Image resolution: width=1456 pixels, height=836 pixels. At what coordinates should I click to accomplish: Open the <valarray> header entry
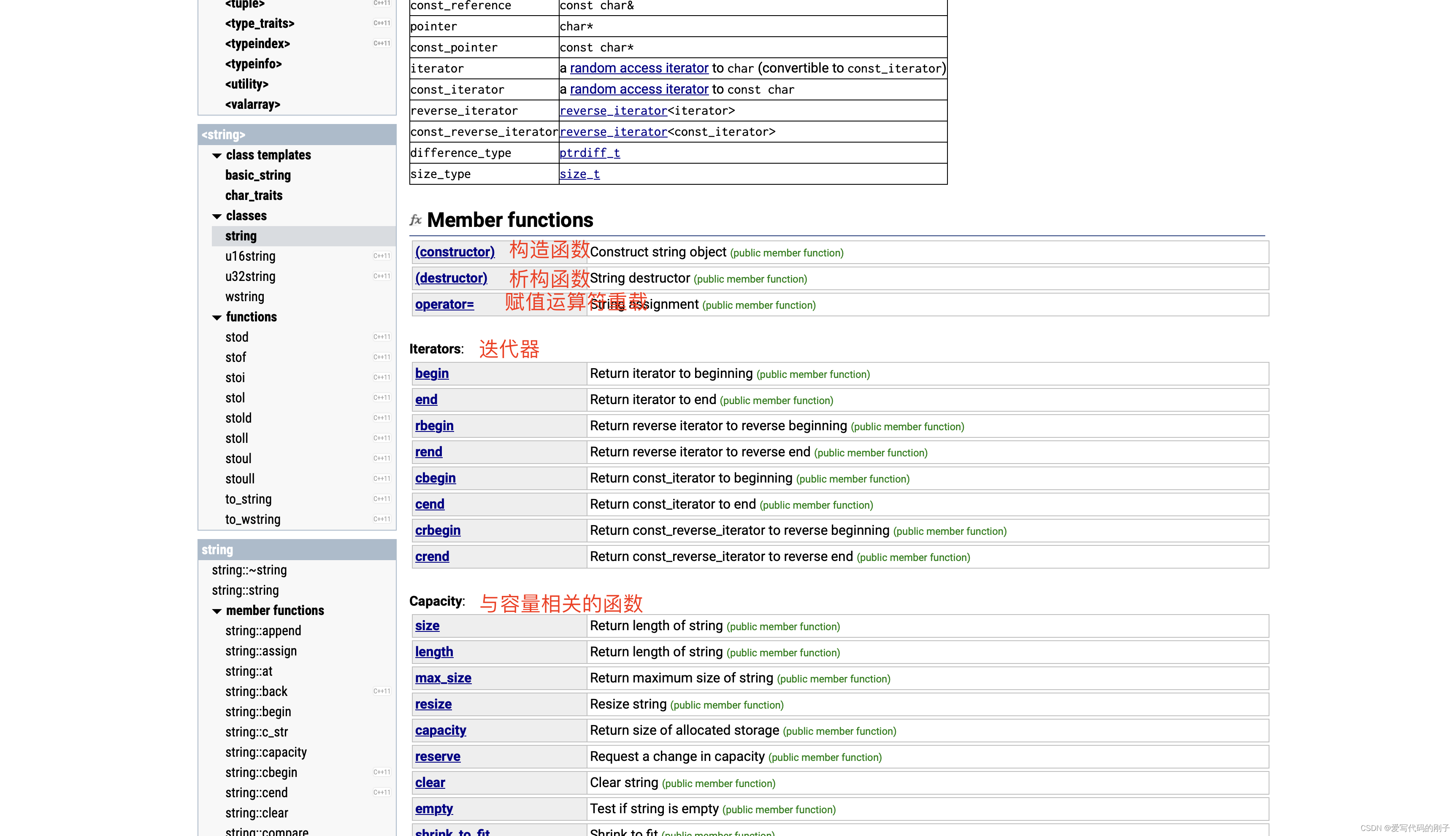253,105
